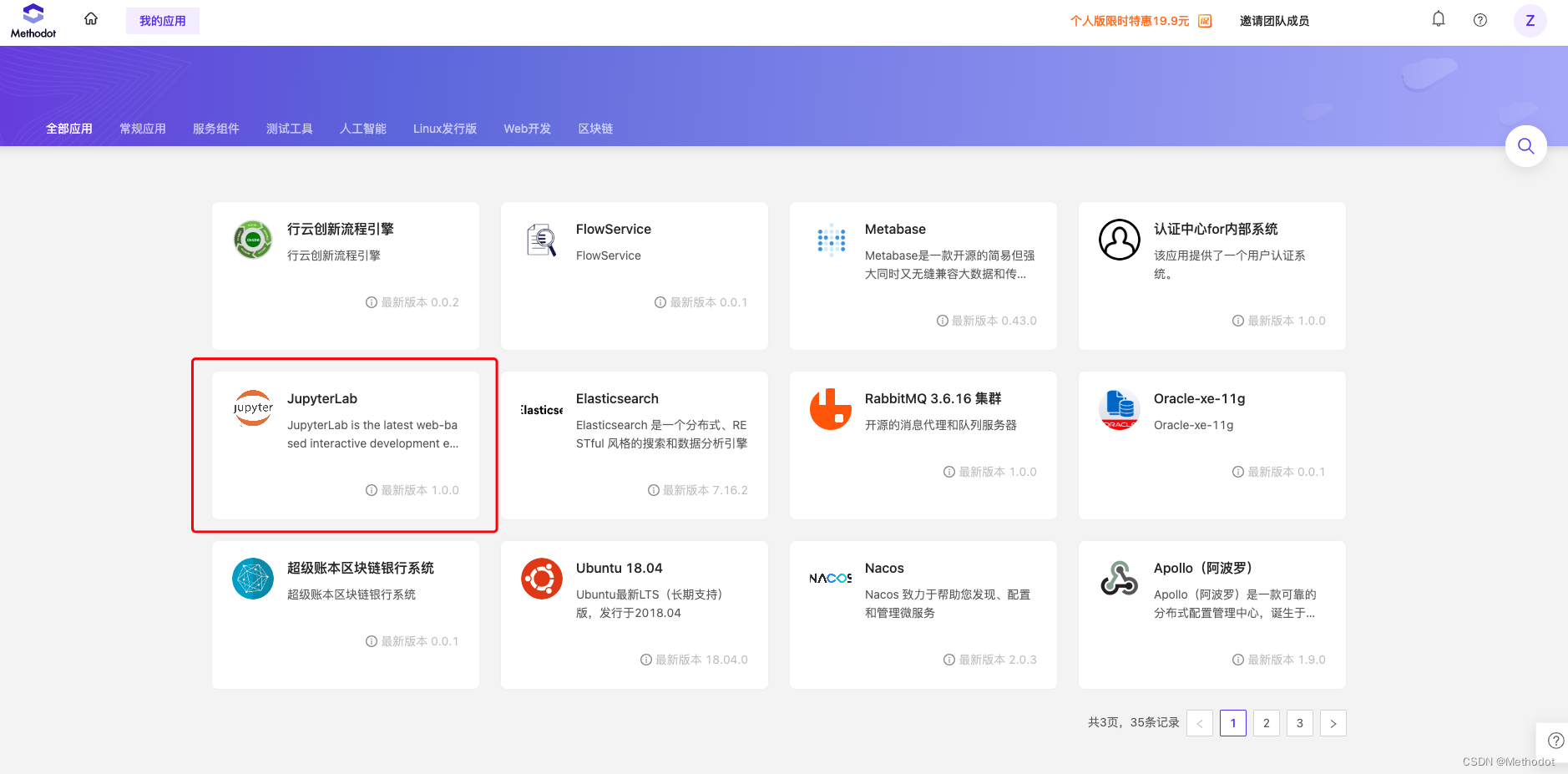The width and height of the screenshot is (1568, 774).
Task: Click 最新版本 0.0.2 on 行云创新流程引擎 card
Action: (x=420, y=302)
